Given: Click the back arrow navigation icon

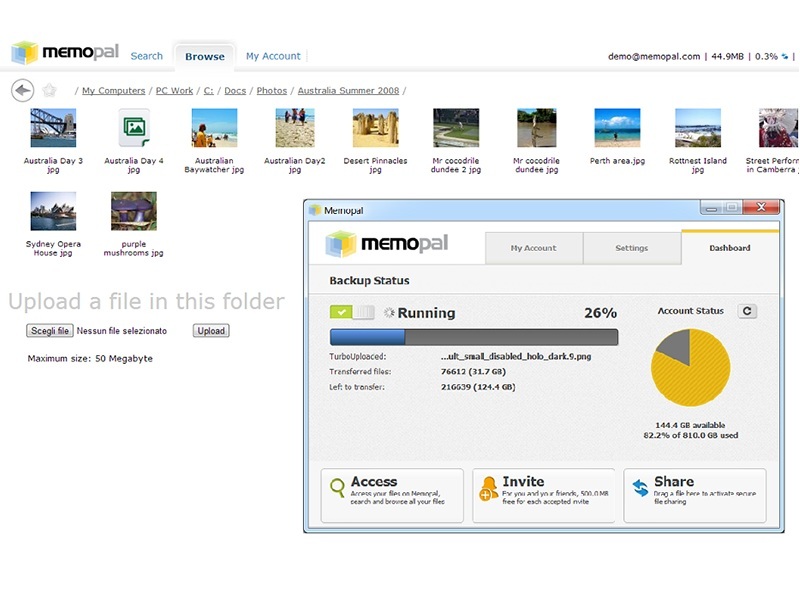Looking at the screenshot, I should 22,90.
